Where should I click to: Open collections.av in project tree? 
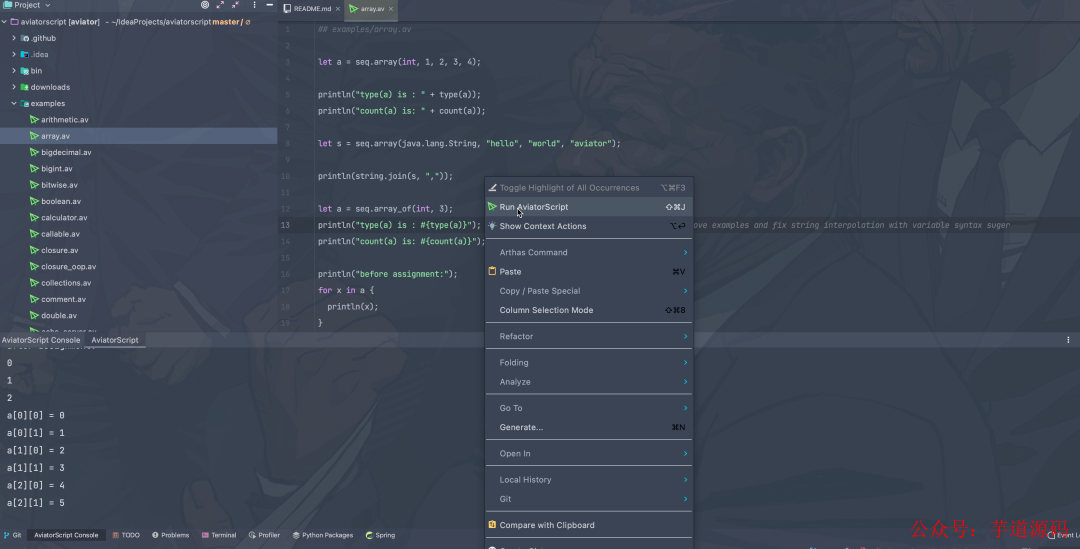pos(66,283)
